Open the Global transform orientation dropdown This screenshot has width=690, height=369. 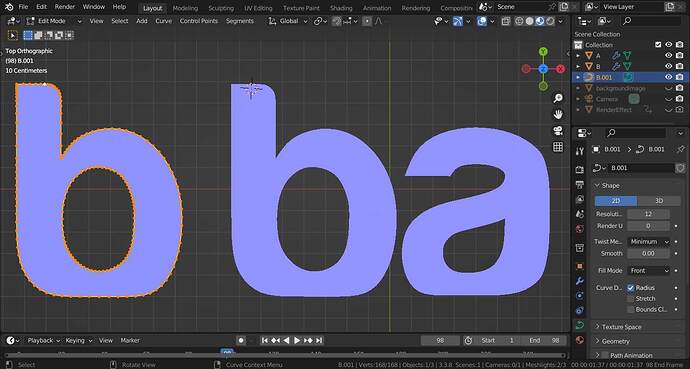point(288,21)
